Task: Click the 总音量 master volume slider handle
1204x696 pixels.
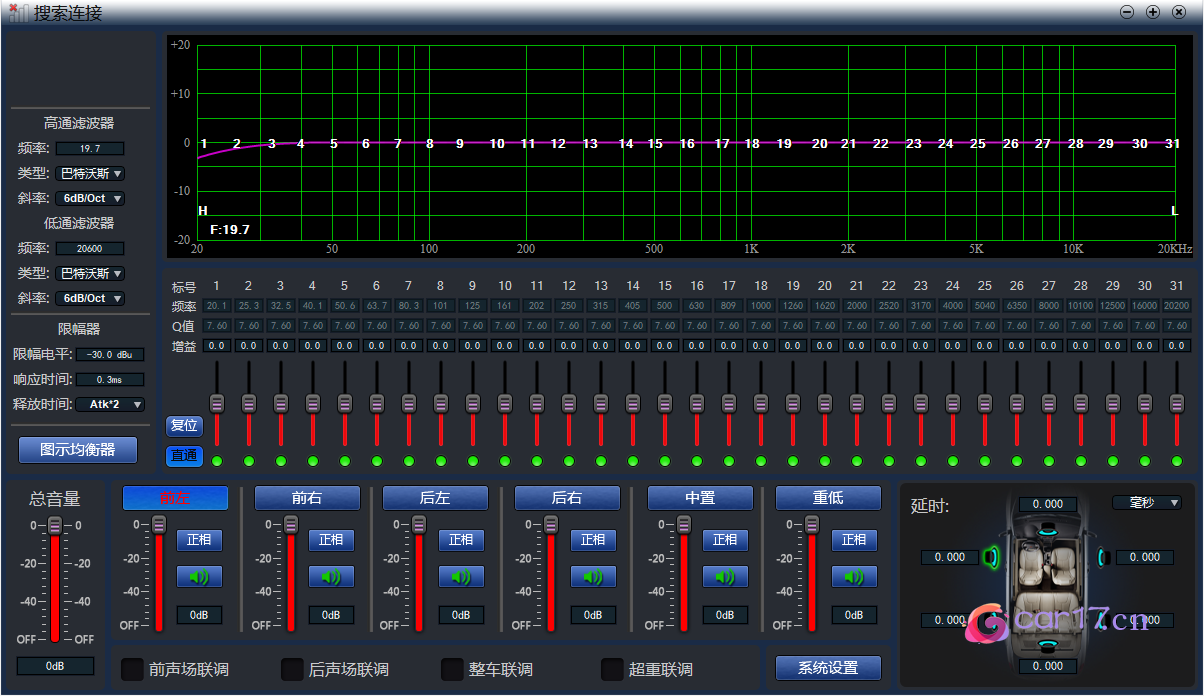Action: (x=55, y=526)
